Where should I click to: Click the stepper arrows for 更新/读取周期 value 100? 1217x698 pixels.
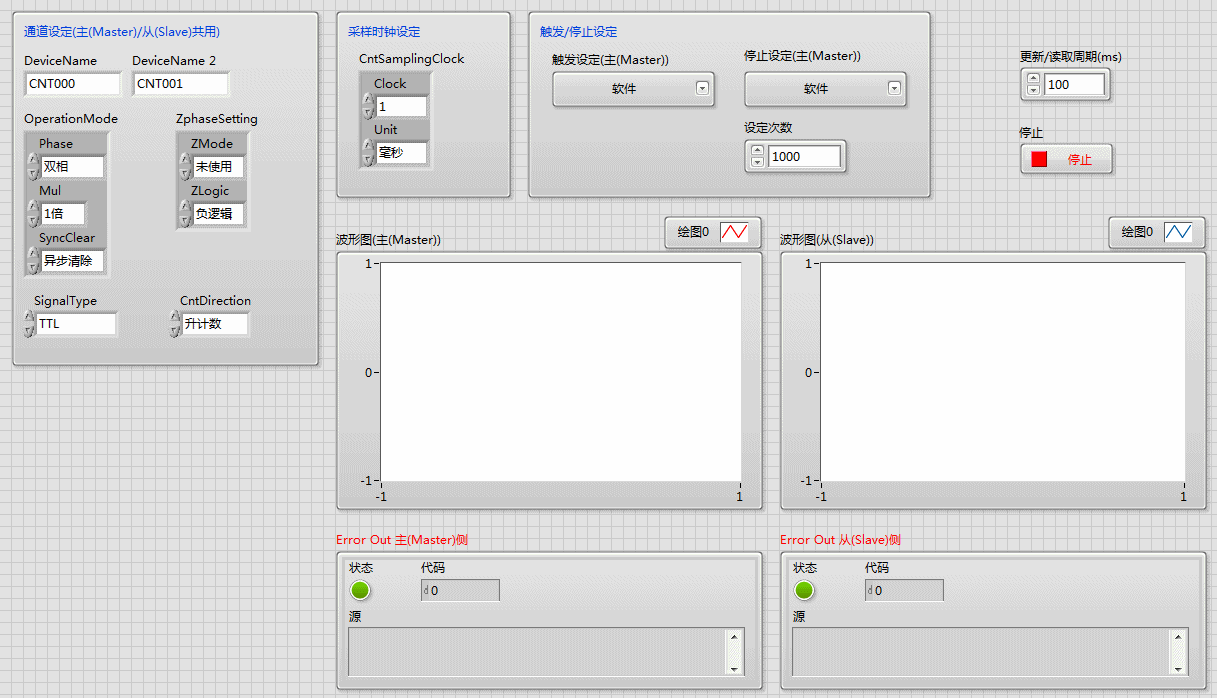click(1033, 85)
